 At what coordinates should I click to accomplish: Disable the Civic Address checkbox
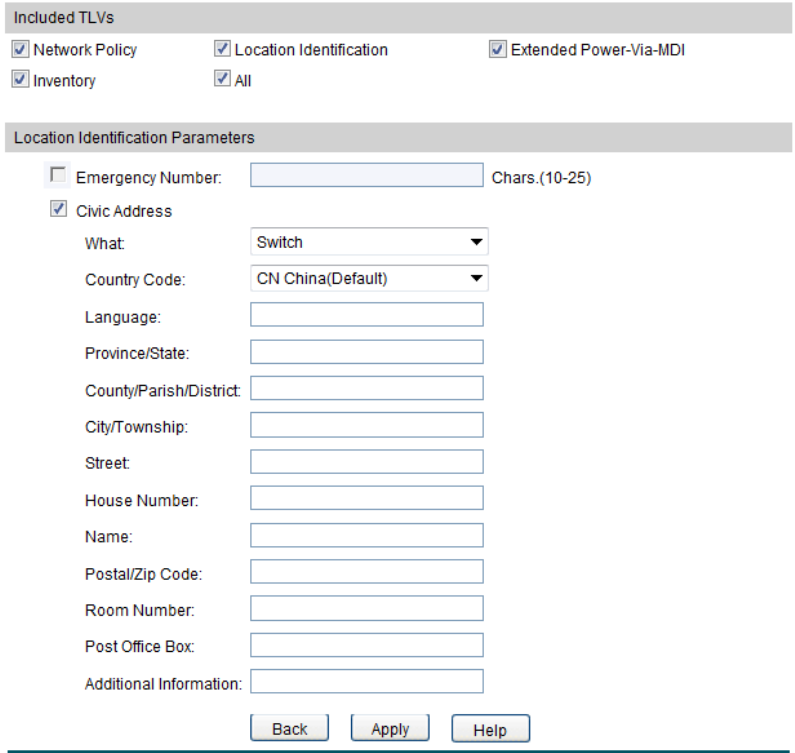coord(58,210)
